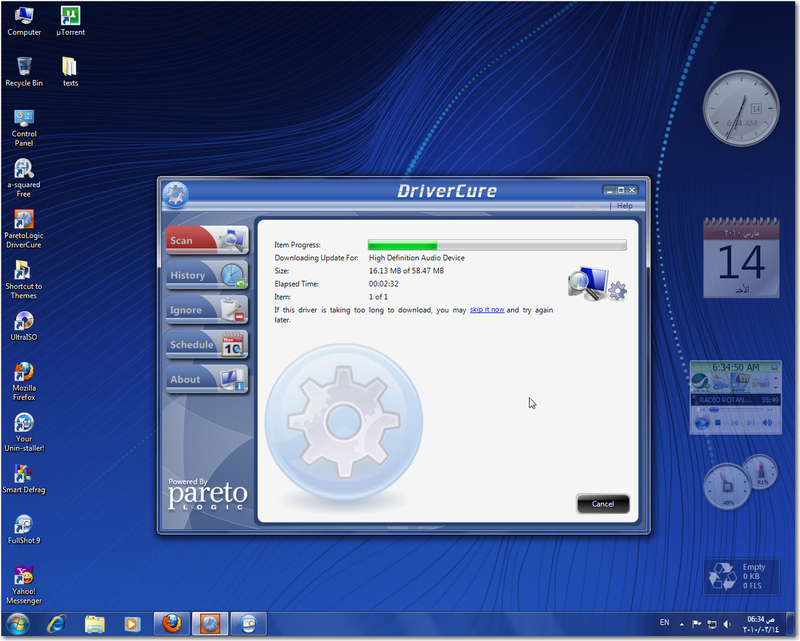Select the texts folder on desktop

click(70, 72)
